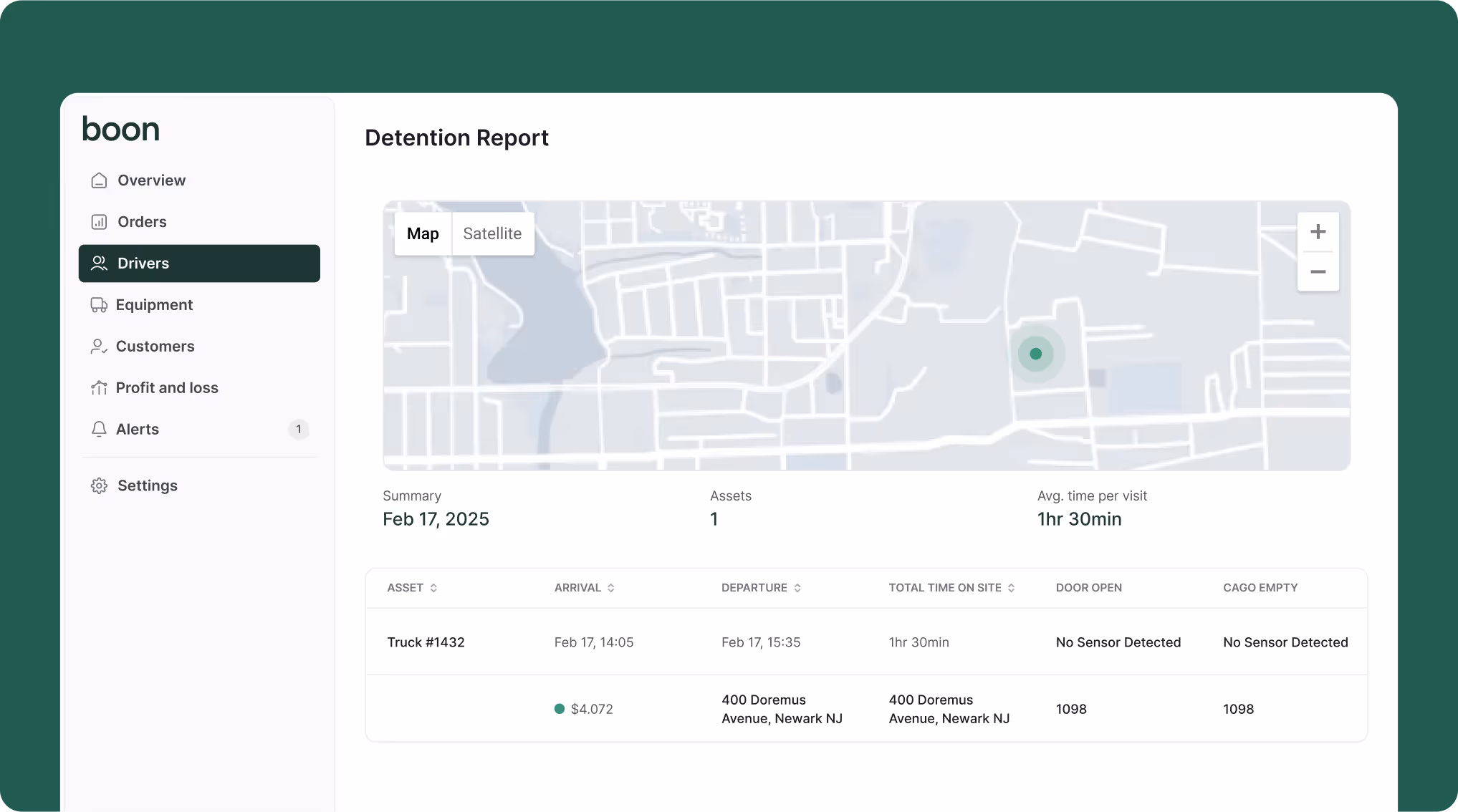
Task: Click the Profit and loss icon
Action: 98,388
